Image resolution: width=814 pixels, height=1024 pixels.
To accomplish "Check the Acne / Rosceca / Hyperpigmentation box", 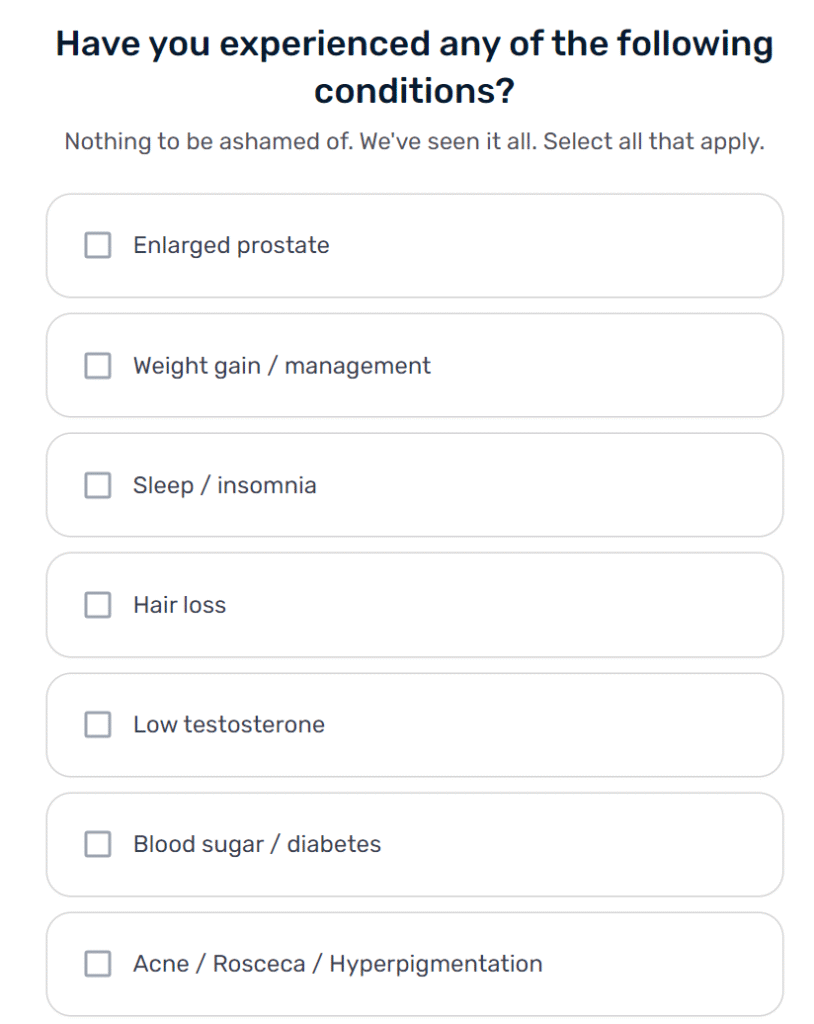I will tap(97, 963).
